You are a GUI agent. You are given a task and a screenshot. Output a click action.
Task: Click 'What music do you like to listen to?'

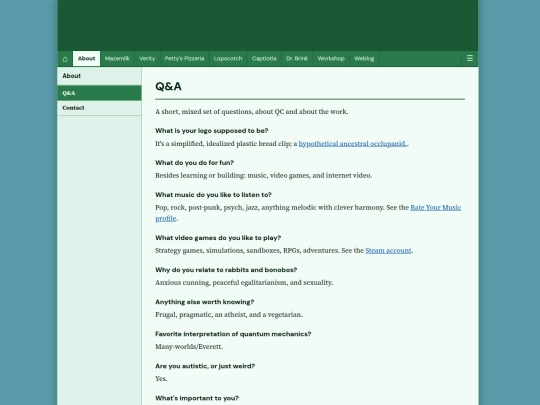pos(214,195)
